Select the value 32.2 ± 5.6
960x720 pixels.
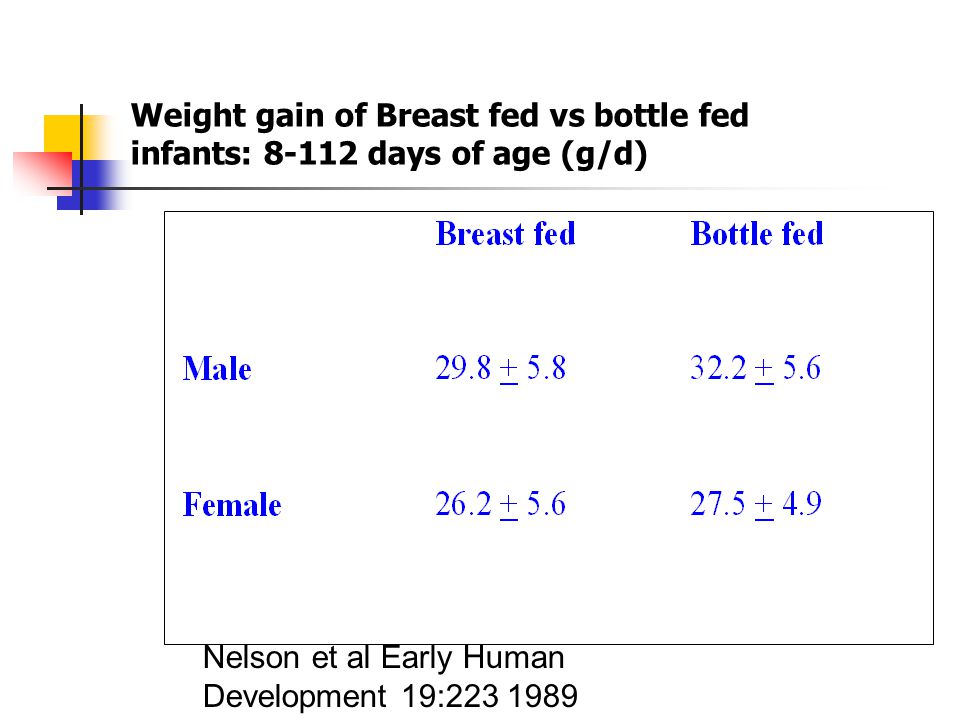(756, 369)
